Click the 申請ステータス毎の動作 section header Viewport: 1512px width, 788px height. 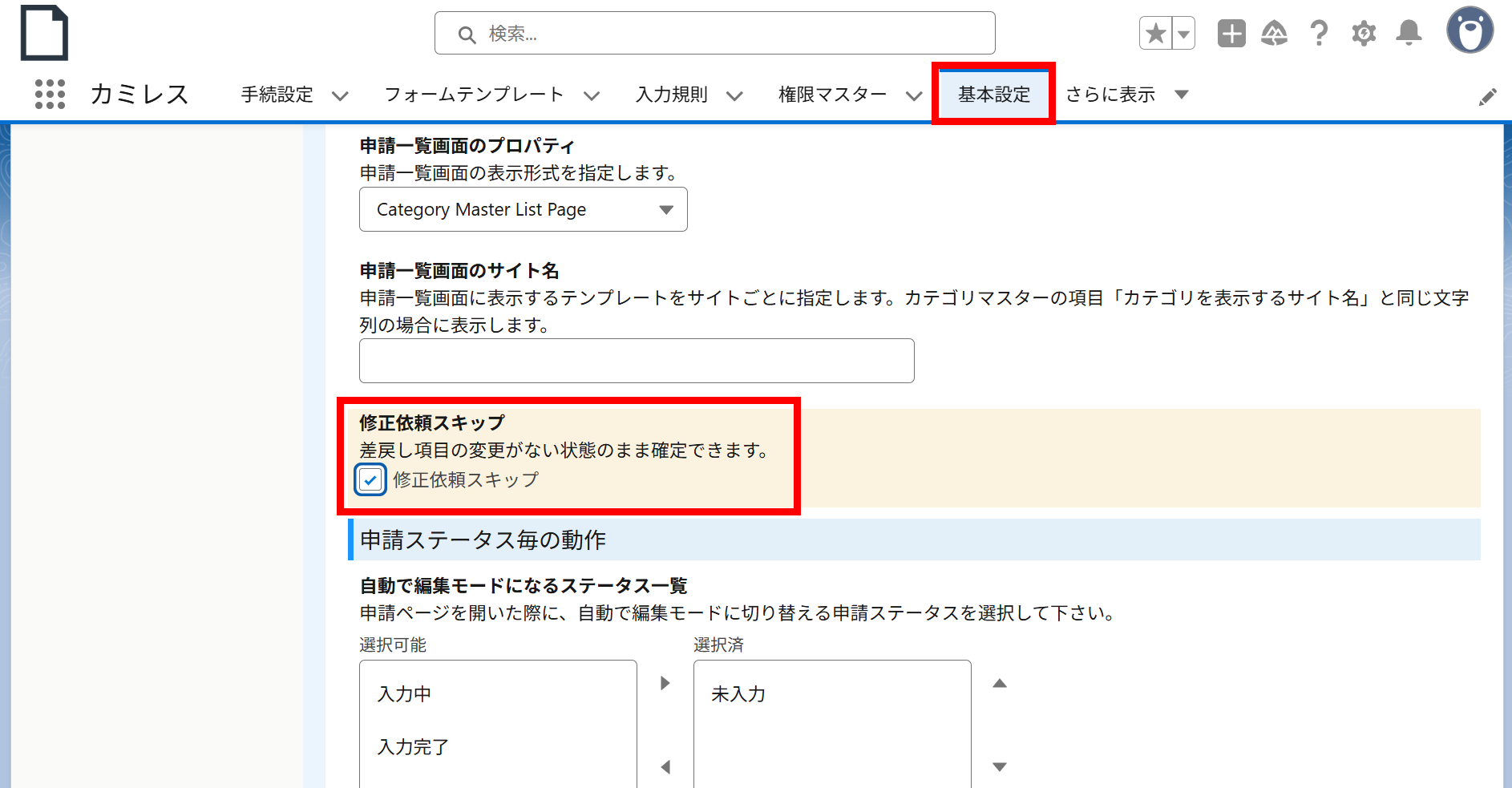coord(914,539)
